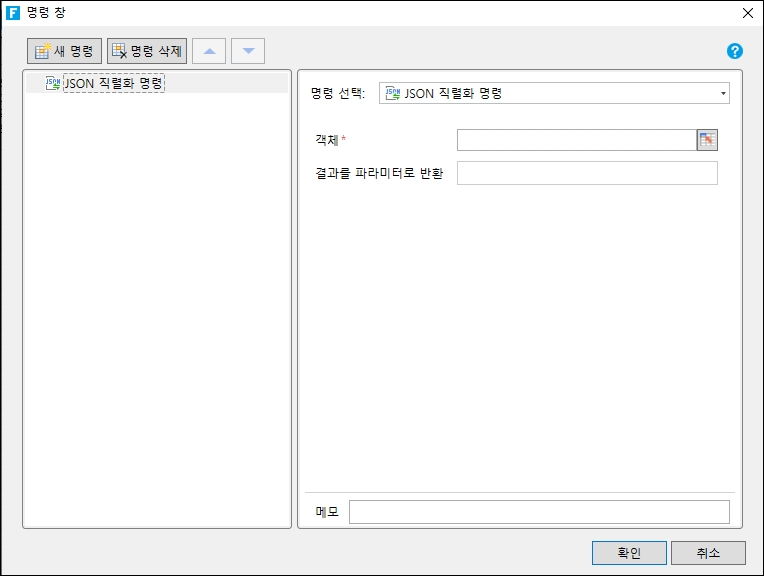The height and width of the screenshot is (576, 764).
Task: Click the 명령 창 title bar text
Action: (x=43, y=13)
